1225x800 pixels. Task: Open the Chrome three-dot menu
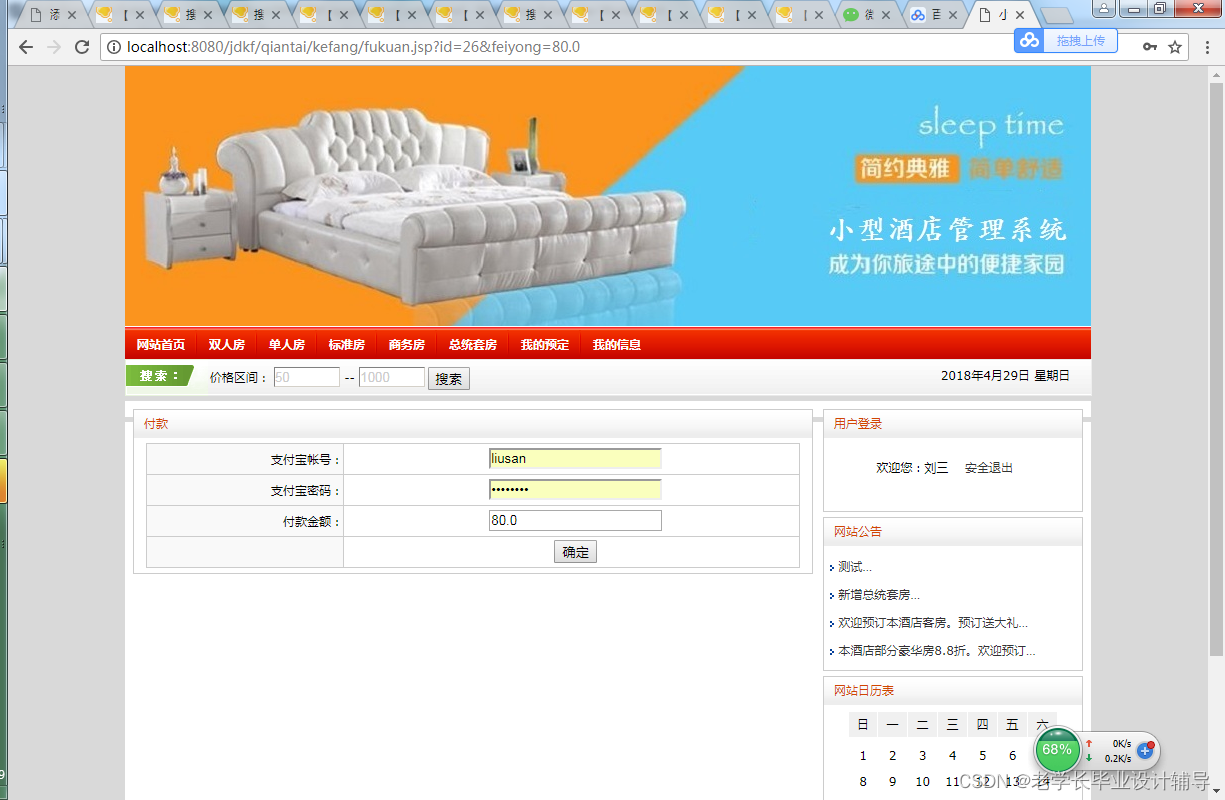[x=1206, y=46]
